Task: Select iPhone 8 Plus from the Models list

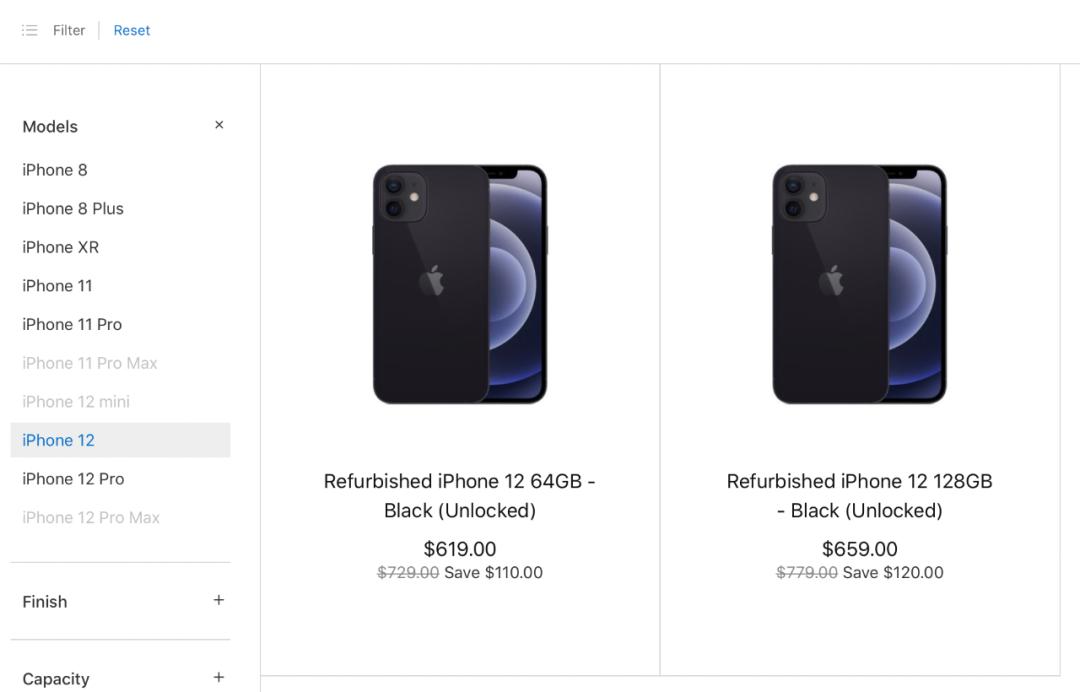Action: click(73, 208)
